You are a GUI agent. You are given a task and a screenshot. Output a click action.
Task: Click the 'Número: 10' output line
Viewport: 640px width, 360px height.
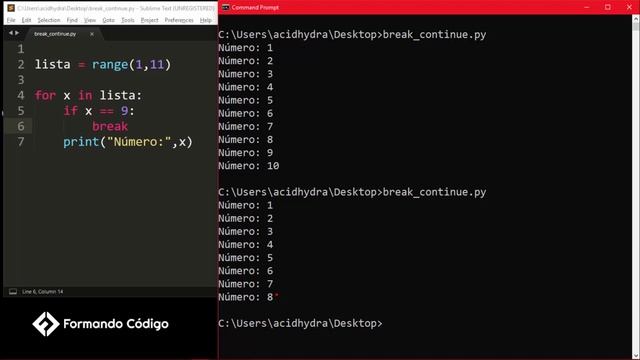click(x=249, y=166)
